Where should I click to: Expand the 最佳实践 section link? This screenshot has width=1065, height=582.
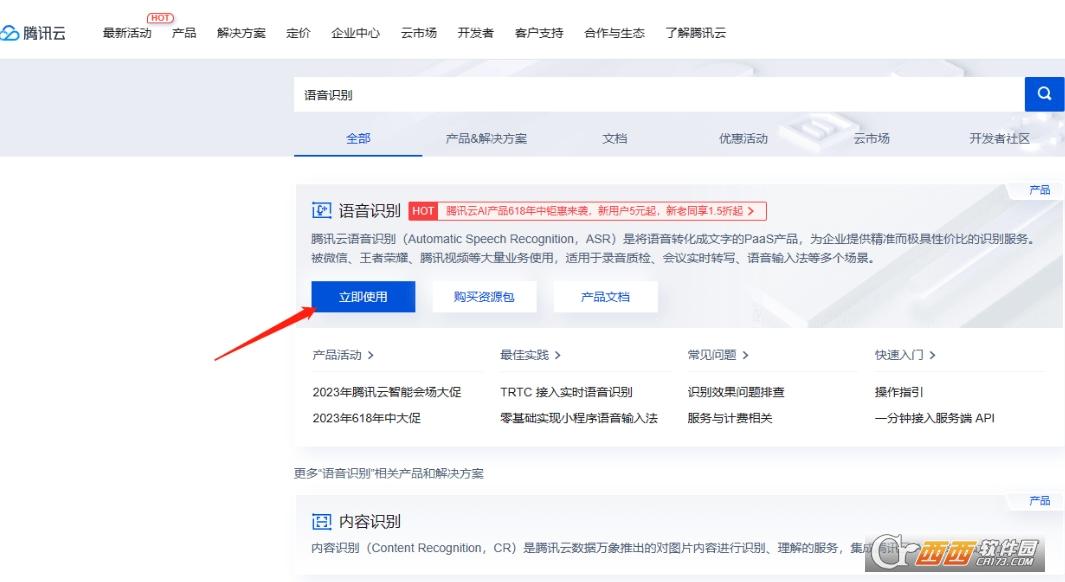[530, 355]
